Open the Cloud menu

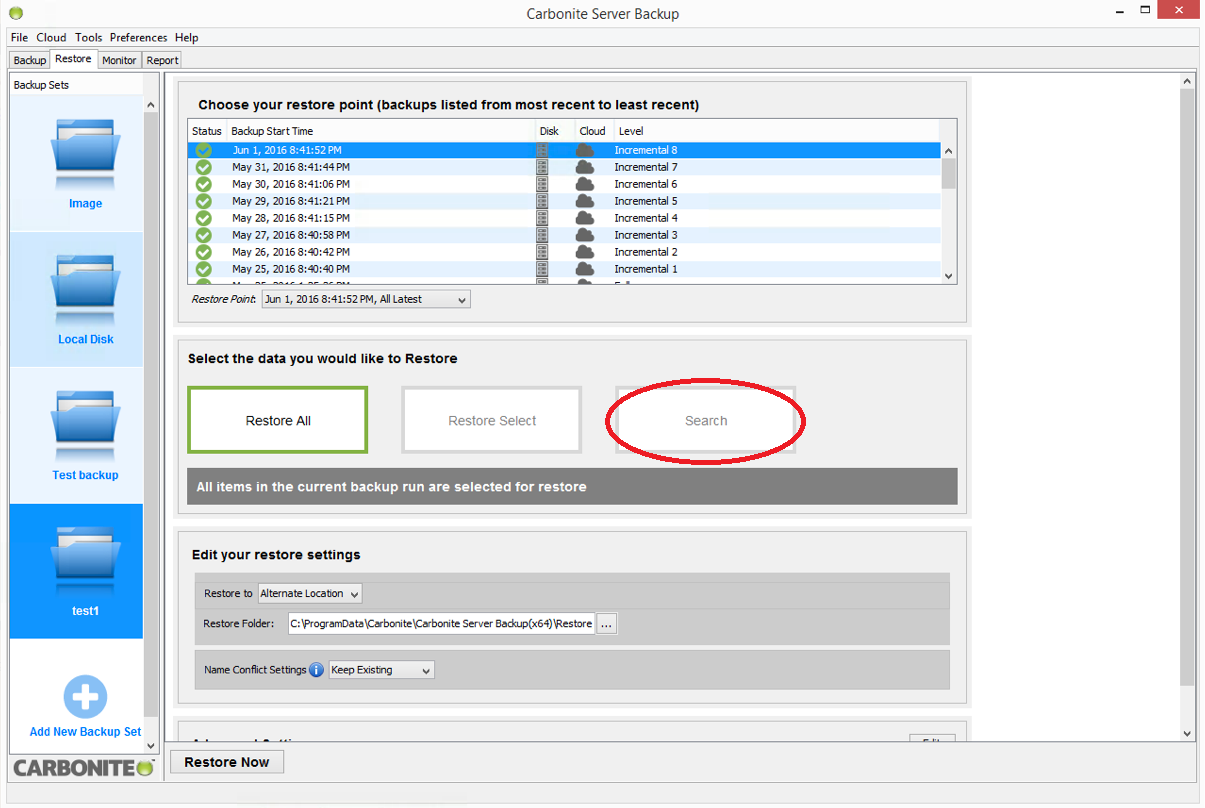(52, 37)
